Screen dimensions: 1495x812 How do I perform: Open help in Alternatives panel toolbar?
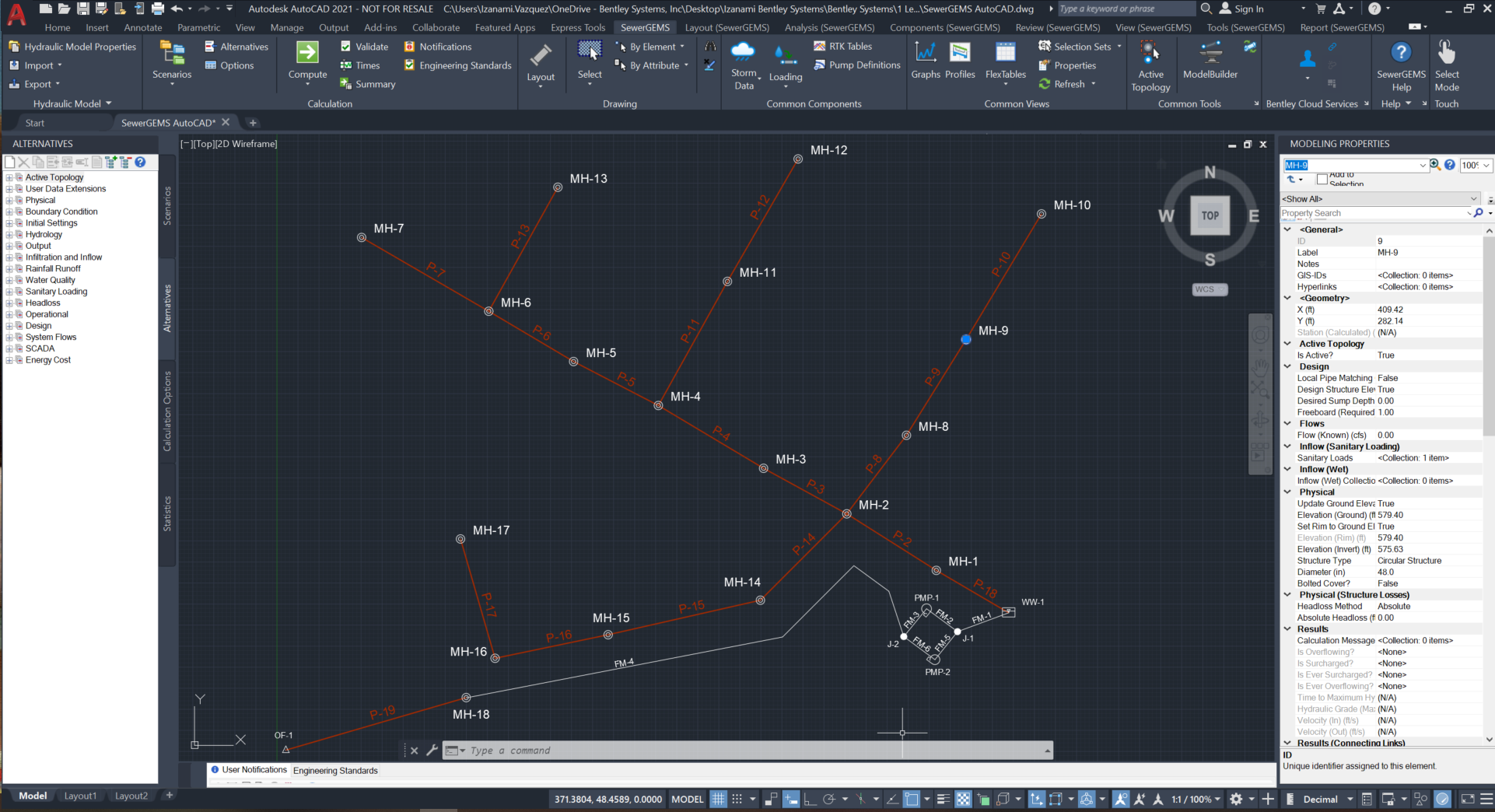tap(140, 162)
